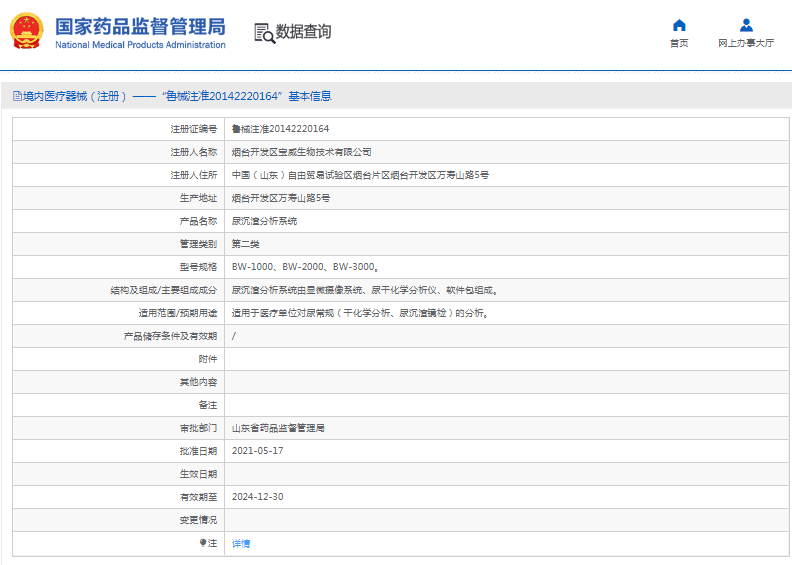Click National Medical Products Administration subtitle
792x565 pixels.
140,45
